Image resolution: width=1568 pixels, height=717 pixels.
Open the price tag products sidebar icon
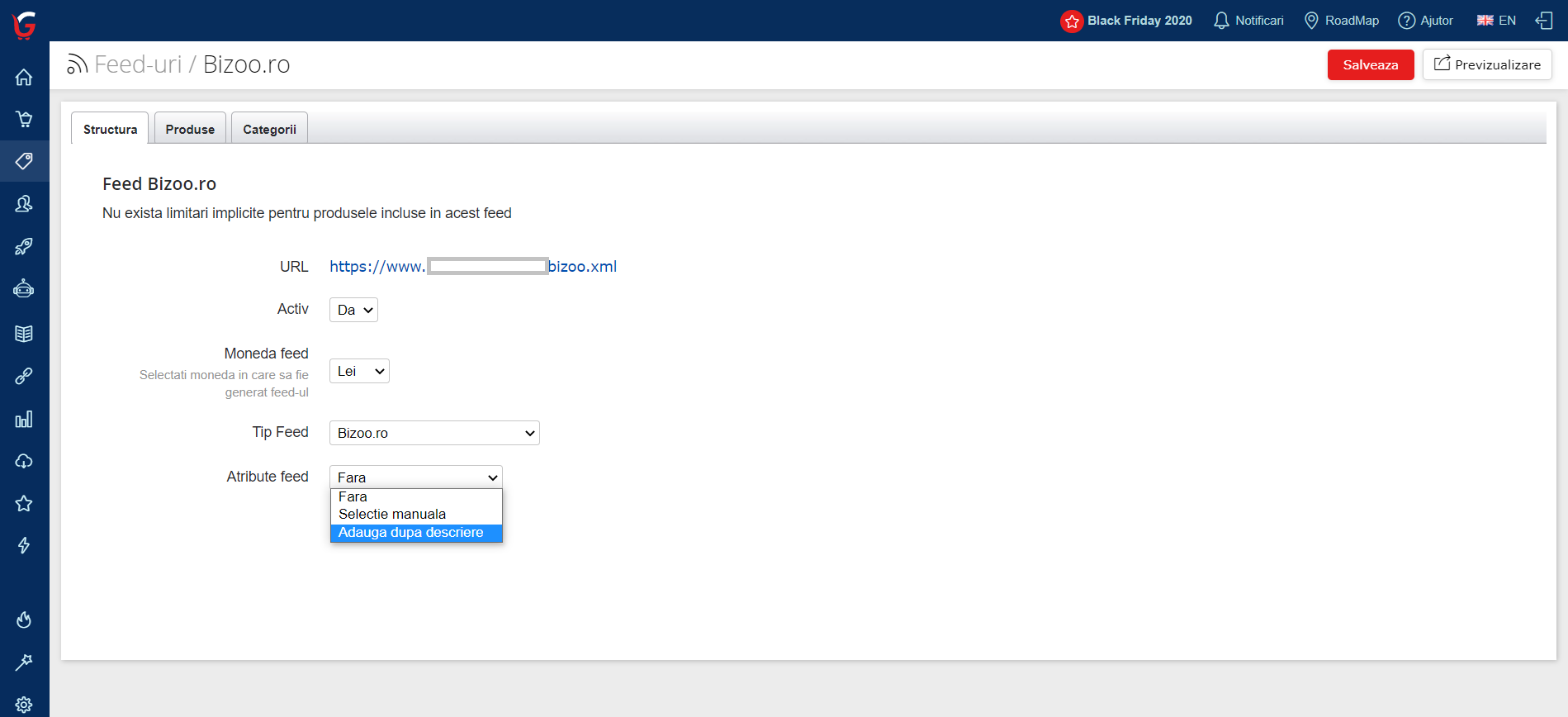tap(24, 161)
